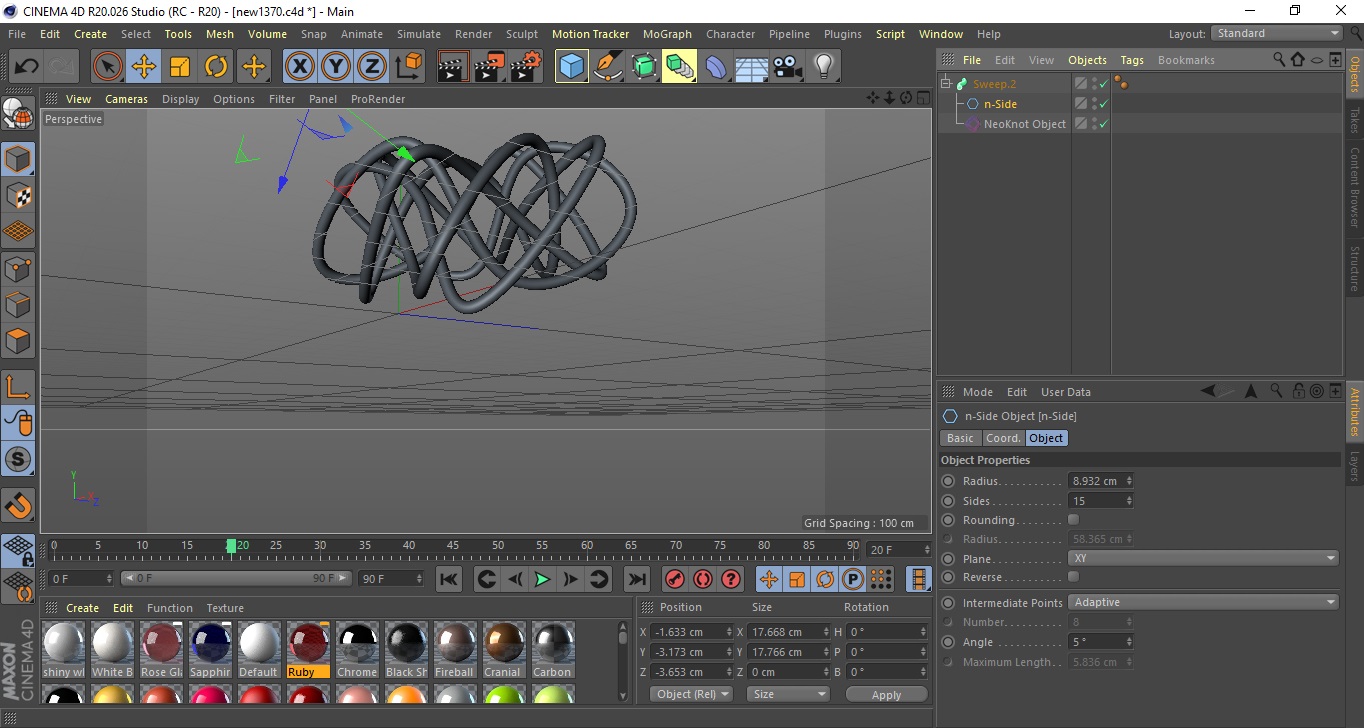Increase the Sides value stepper
1364x728 pixels.
pos(1129,498)
